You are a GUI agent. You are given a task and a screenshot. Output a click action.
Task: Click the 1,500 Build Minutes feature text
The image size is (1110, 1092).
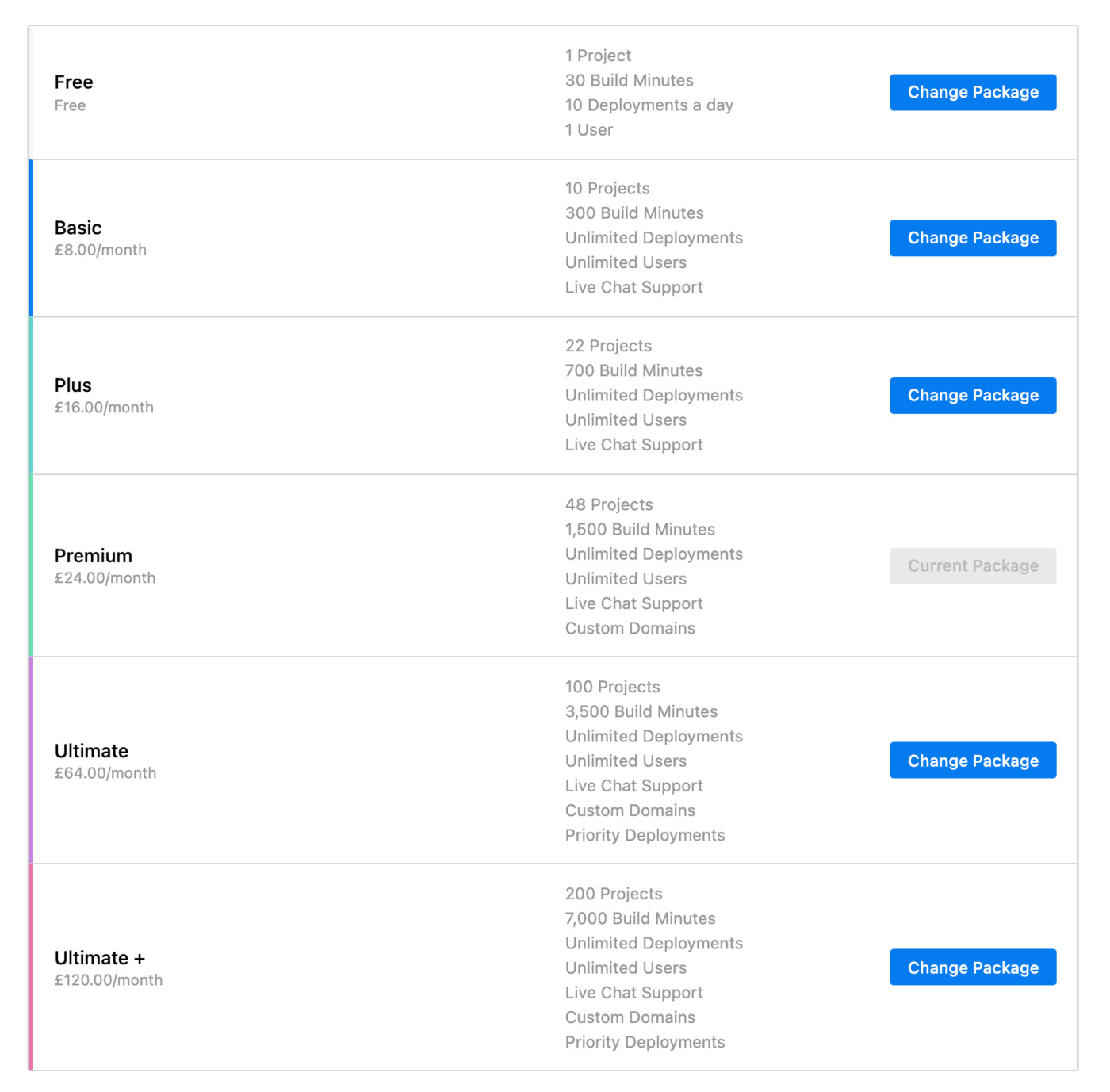point(640,530)
